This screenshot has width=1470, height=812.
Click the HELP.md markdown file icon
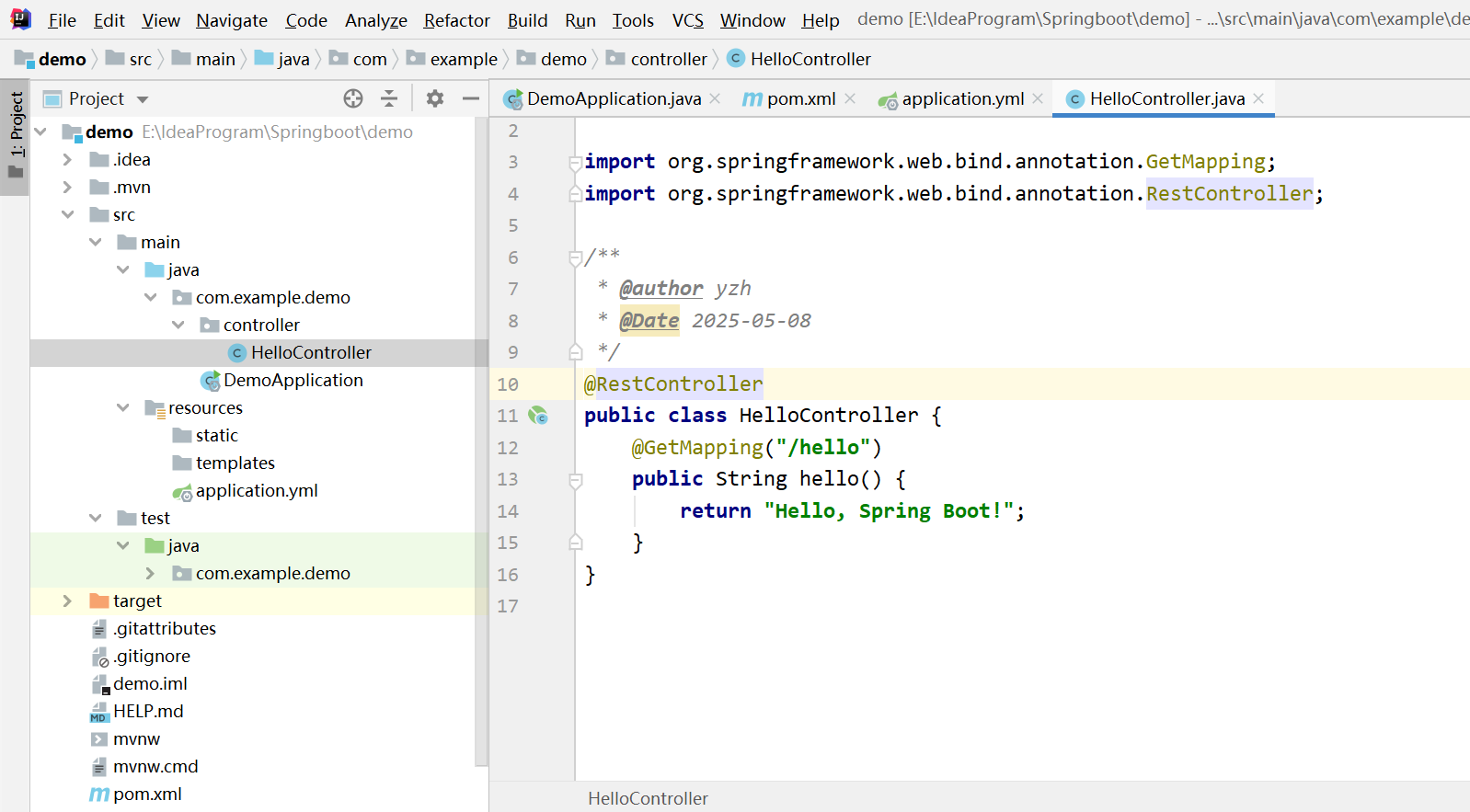[x=99, y=712]
